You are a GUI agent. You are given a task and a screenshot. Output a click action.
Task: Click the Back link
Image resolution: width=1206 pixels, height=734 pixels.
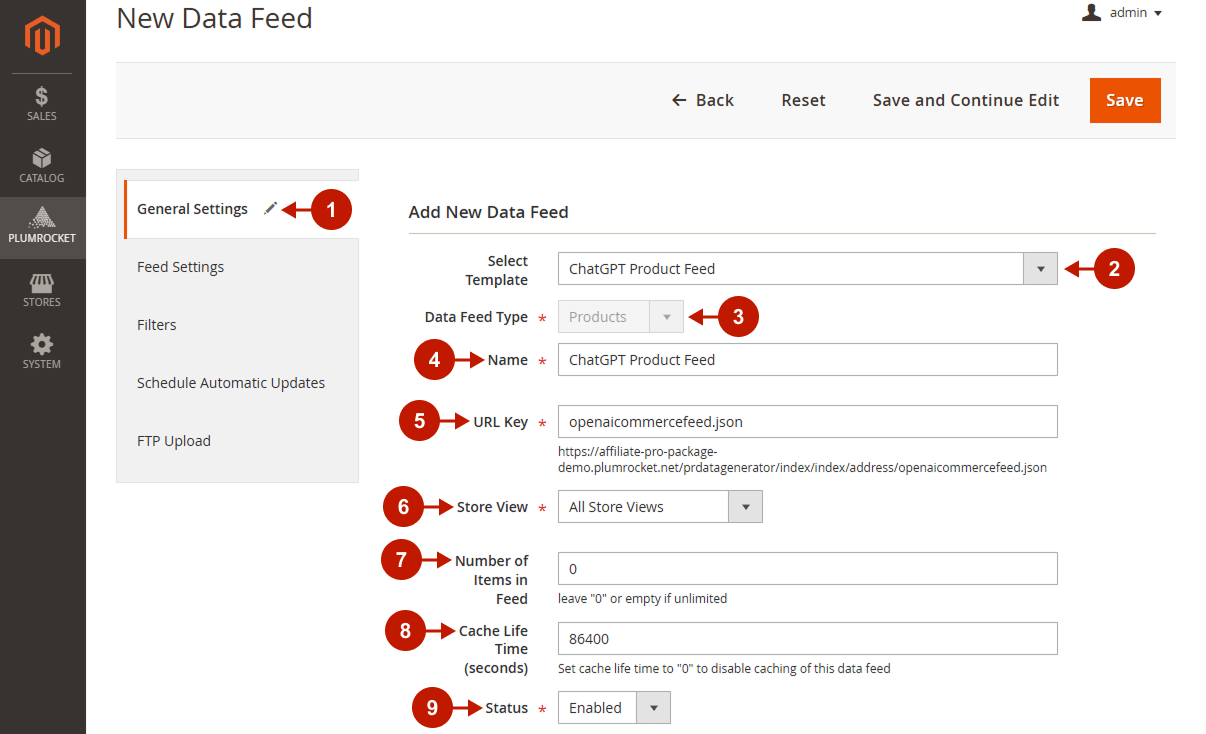pos(703,100)
